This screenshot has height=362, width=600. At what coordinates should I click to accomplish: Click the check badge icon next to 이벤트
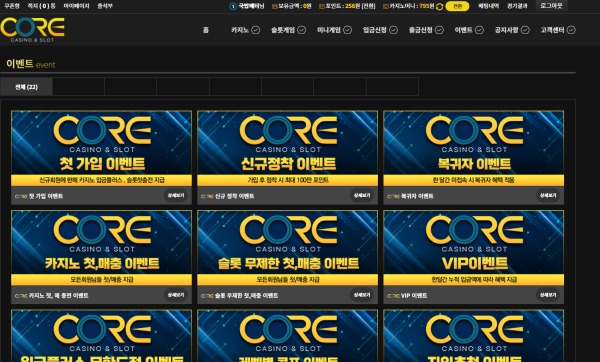point(479,30)
